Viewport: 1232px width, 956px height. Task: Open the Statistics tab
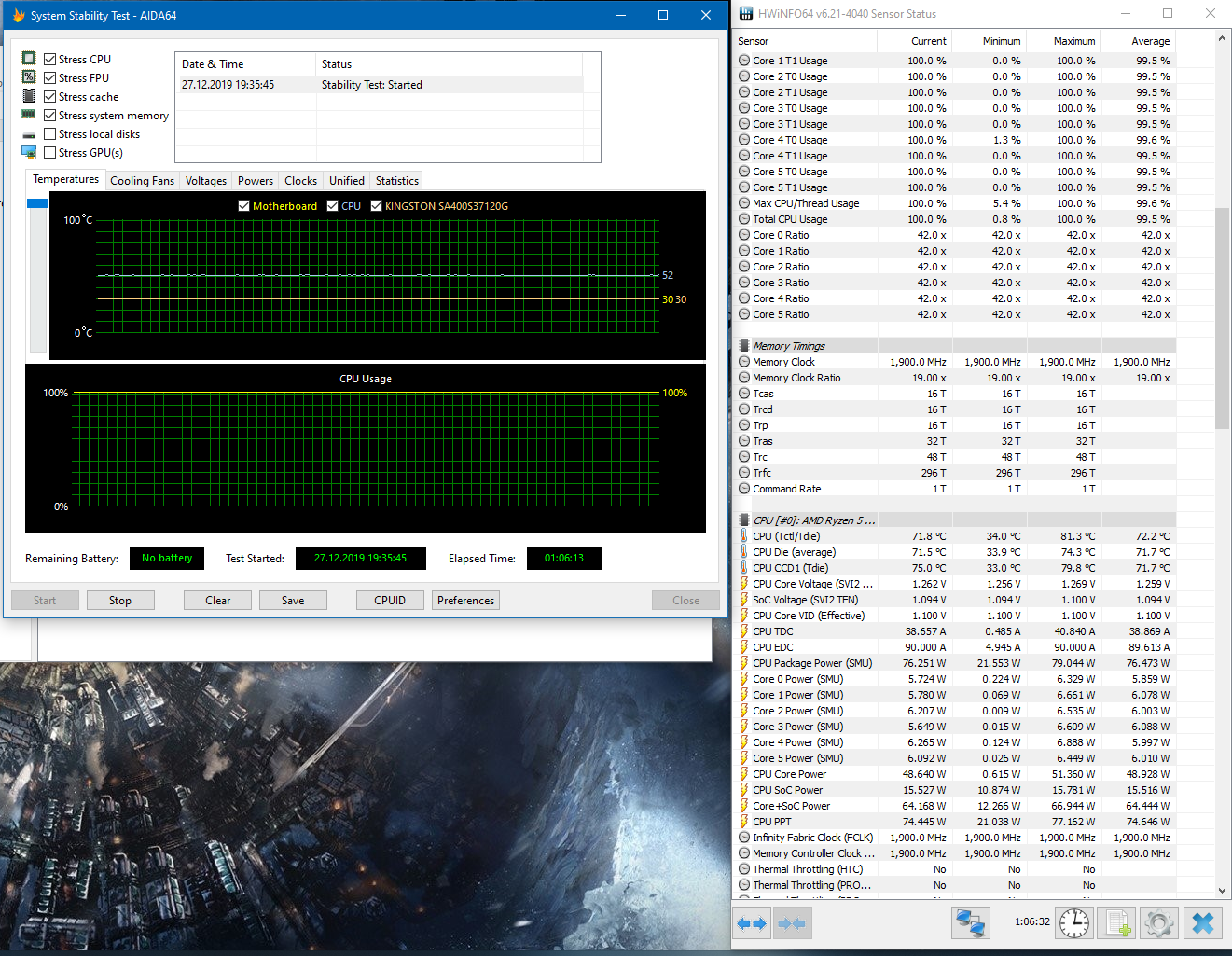tap(396, 181)
